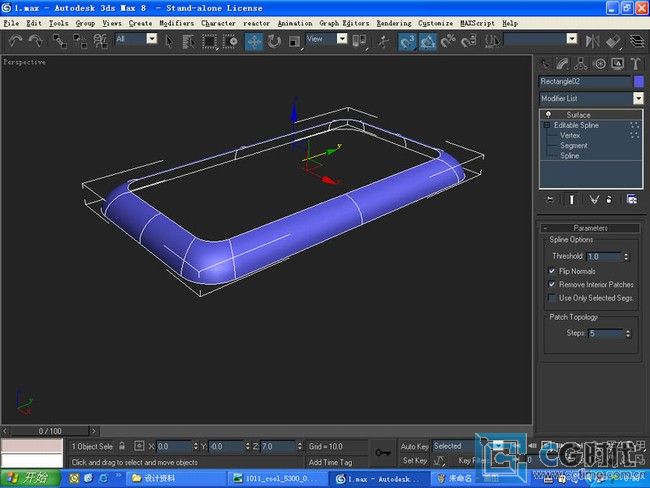Open the Named Selection Sets dropdown
650x488 pixels.
click(572, 39)
